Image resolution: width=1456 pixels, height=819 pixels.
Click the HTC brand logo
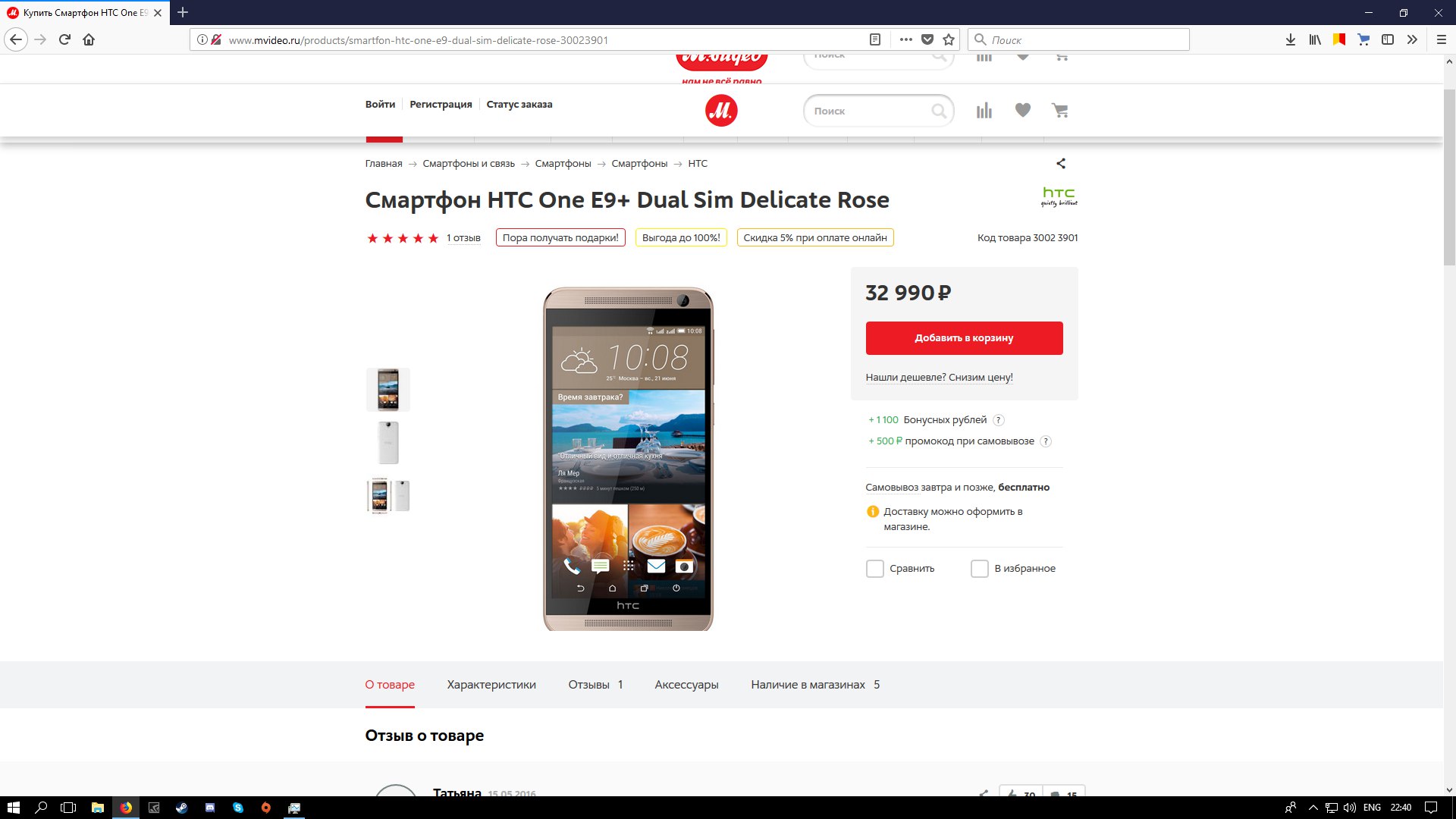click(x=1059, y=196)
